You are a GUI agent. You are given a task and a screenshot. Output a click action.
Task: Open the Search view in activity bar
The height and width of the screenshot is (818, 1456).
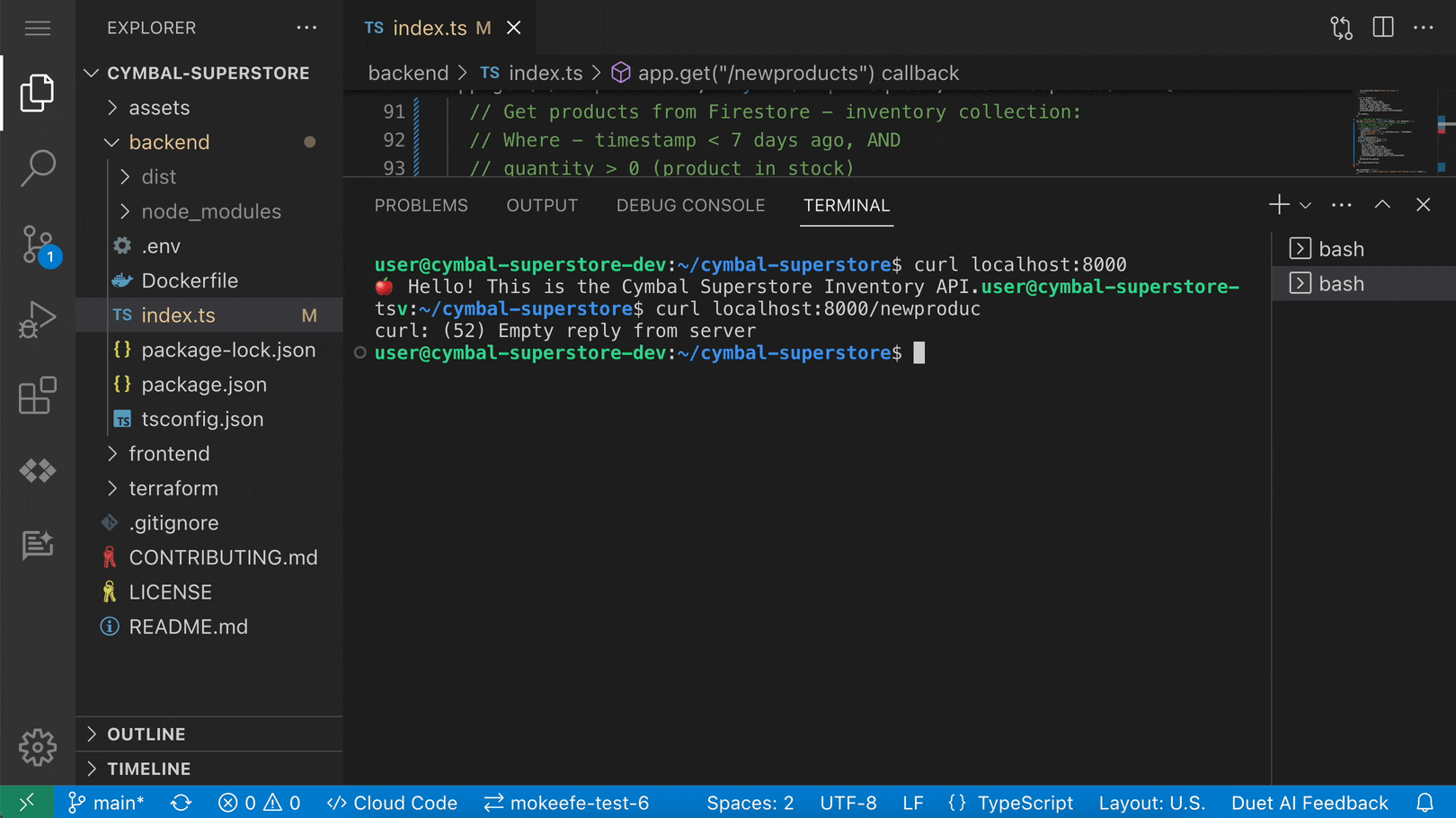pyautogui.click(x=38, y=168)
